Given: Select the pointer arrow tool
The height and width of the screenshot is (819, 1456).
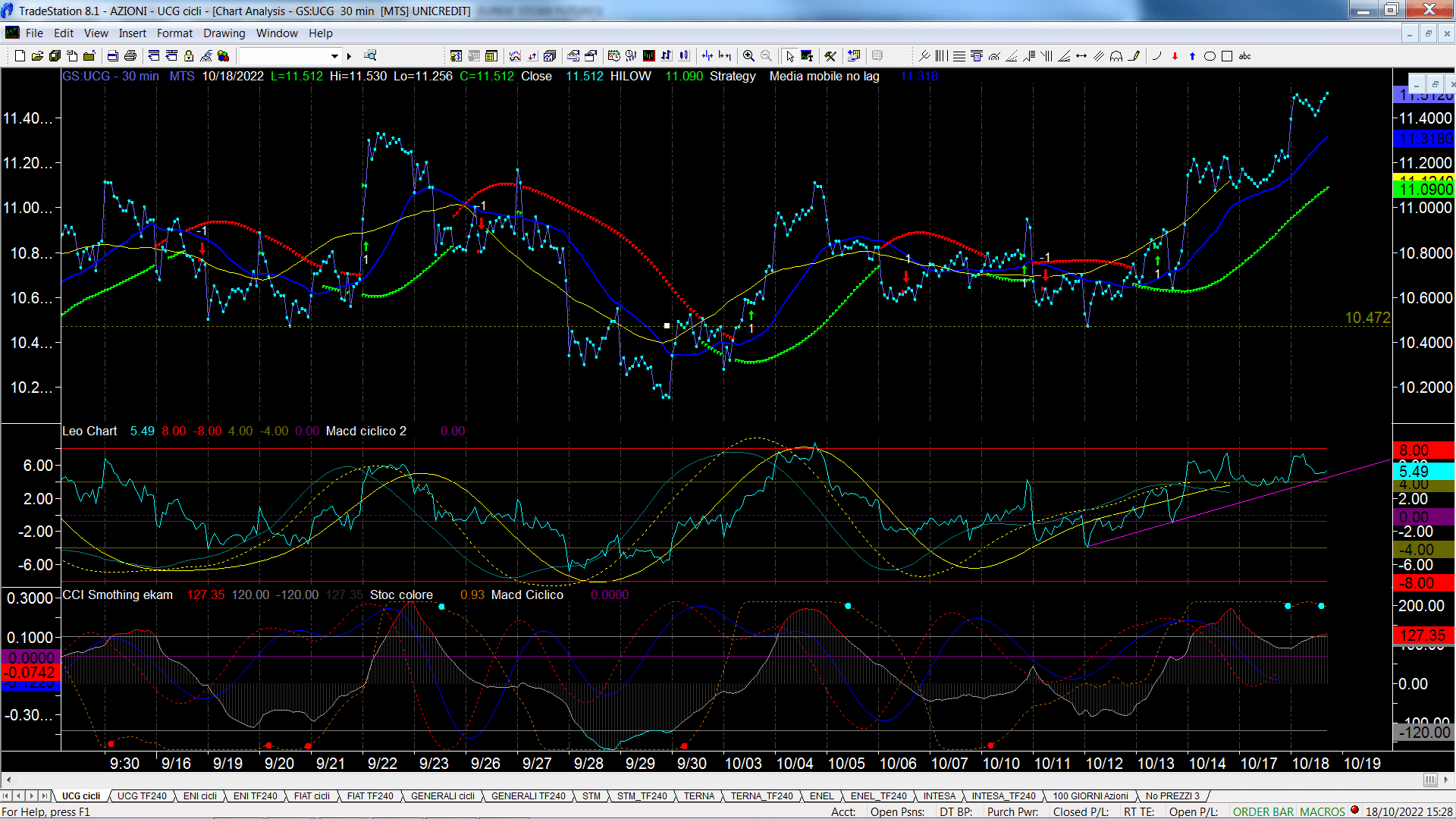Looking at the screenshot, I should coord(789,56).
